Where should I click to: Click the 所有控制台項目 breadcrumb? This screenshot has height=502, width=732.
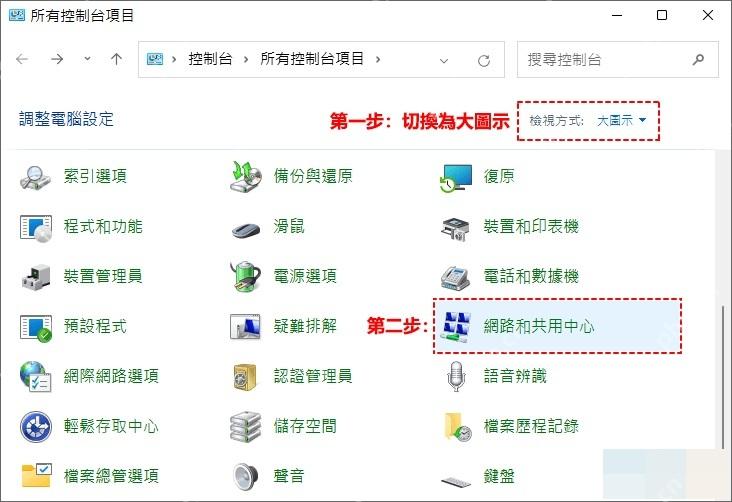312,59
